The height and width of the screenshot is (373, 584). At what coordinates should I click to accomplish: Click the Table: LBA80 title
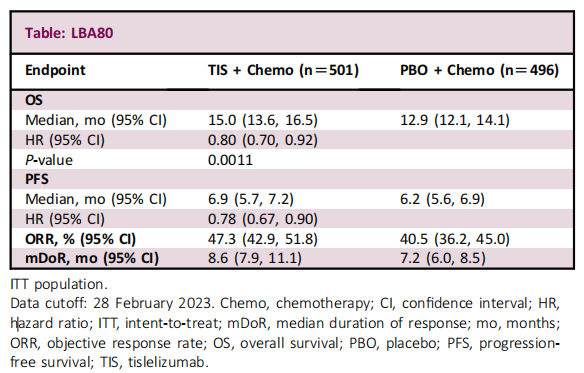[x=69, y=33]
